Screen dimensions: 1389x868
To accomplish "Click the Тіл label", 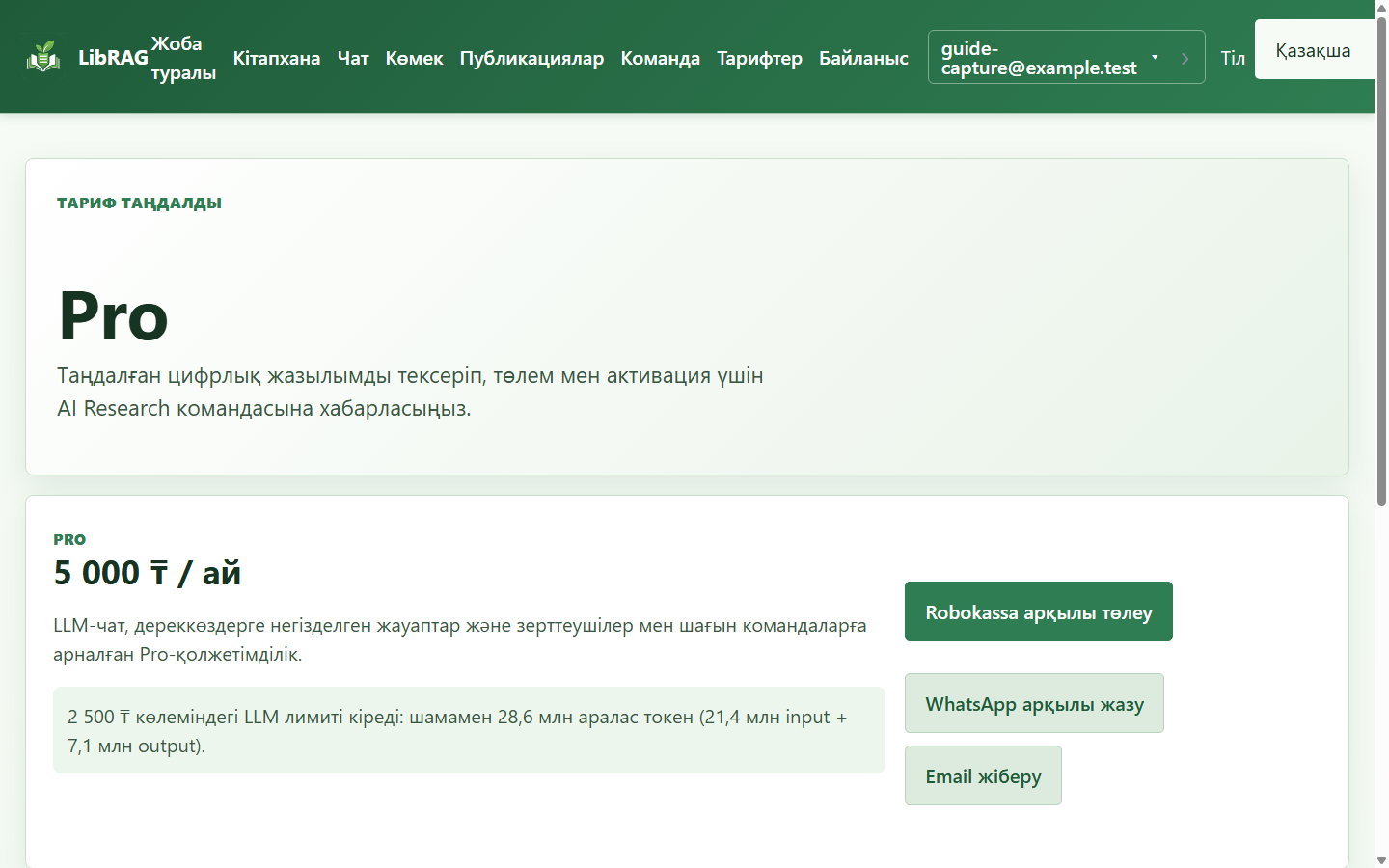I will 1233,58.
